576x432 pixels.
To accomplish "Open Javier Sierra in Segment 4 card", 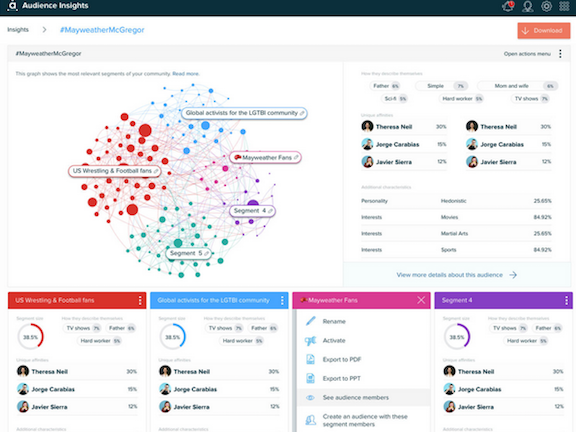I will [x=504, y=407].
